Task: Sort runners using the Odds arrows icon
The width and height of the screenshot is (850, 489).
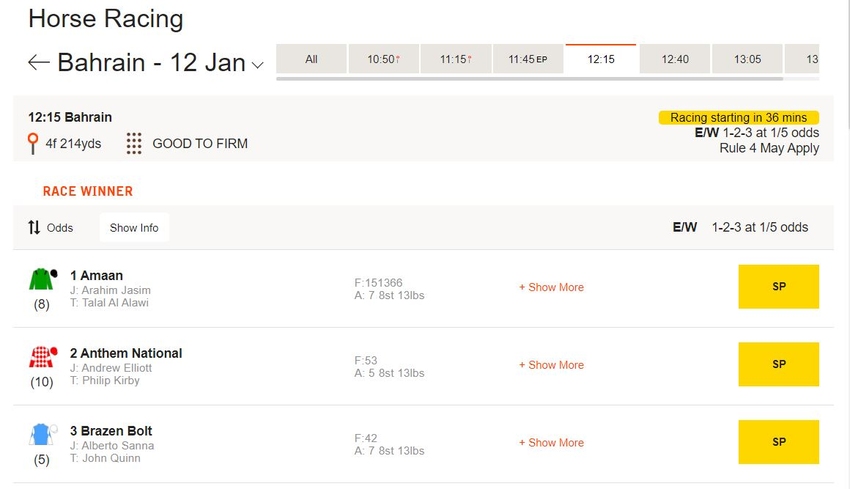Action: click(x=34, y=228)
